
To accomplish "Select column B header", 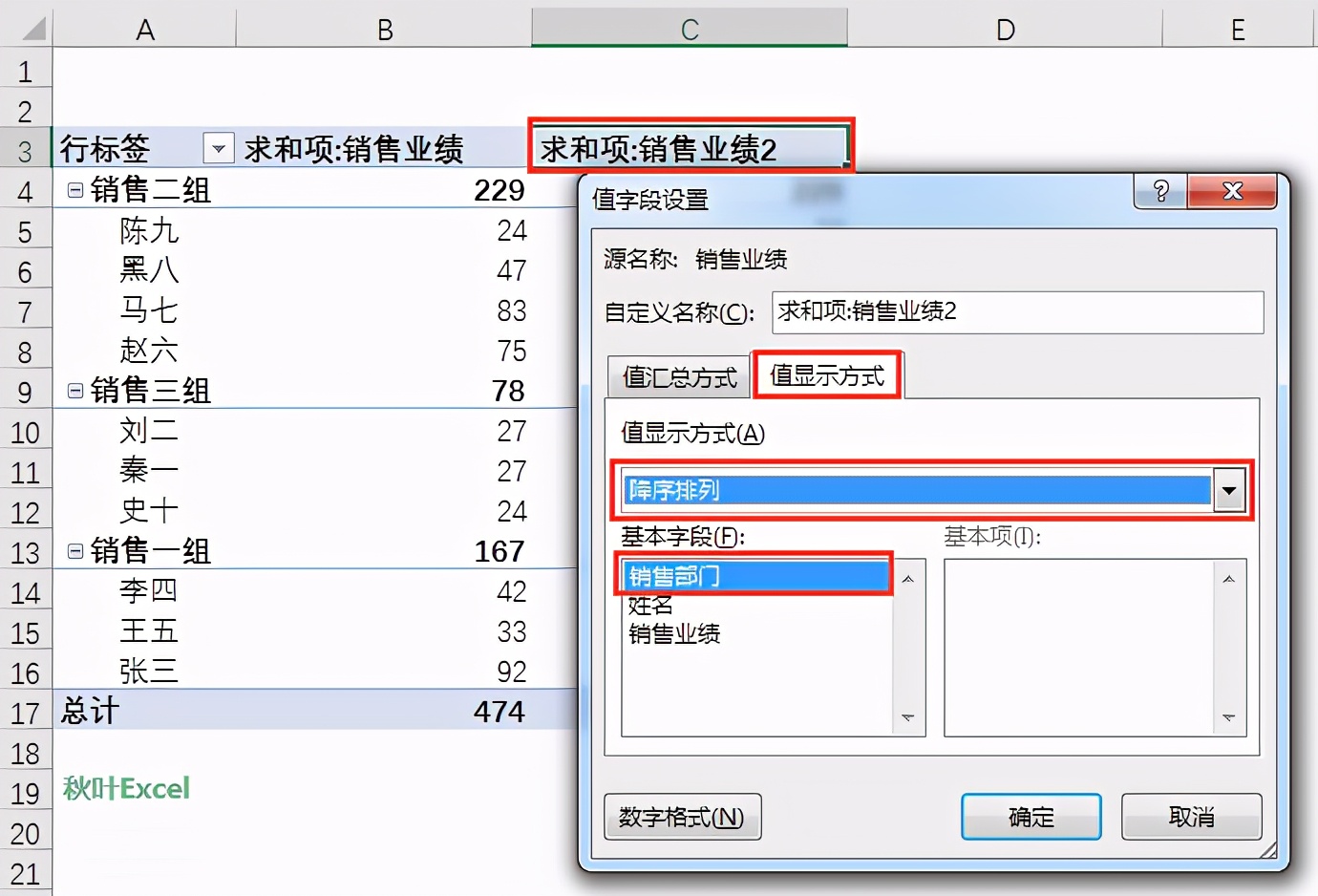I will tap(384, 29).
